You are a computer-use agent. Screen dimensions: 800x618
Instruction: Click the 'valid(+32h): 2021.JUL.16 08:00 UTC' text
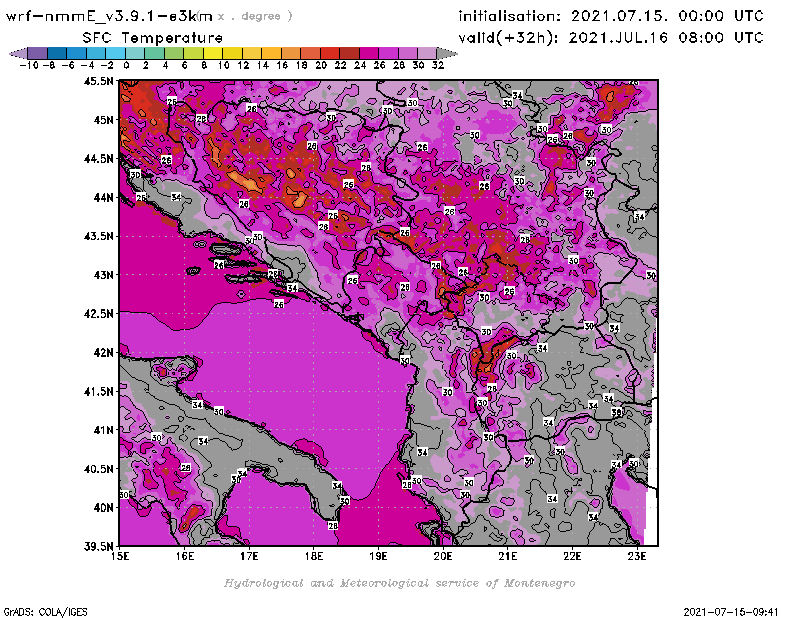[x=611, y=38]
